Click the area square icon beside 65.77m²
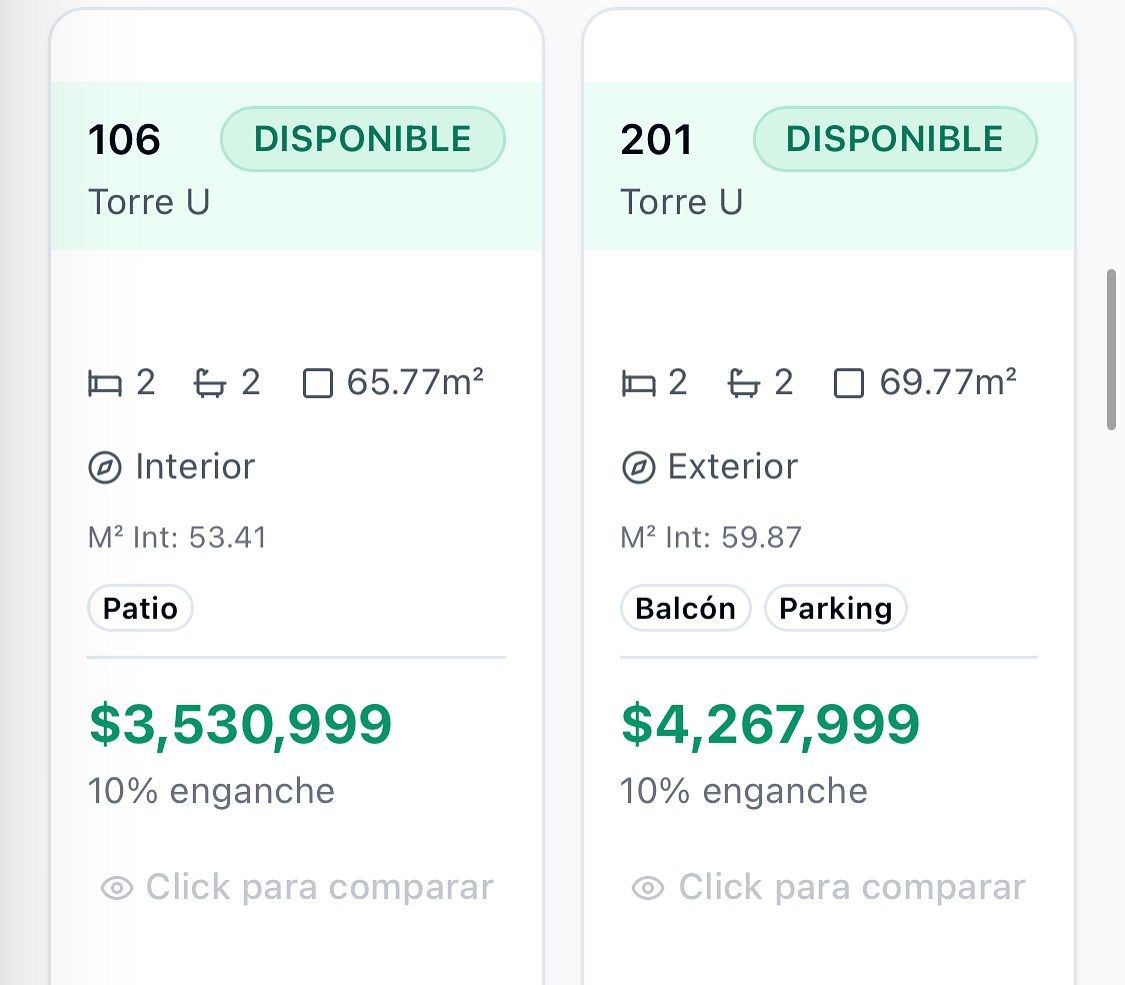 tap(318, 383)
